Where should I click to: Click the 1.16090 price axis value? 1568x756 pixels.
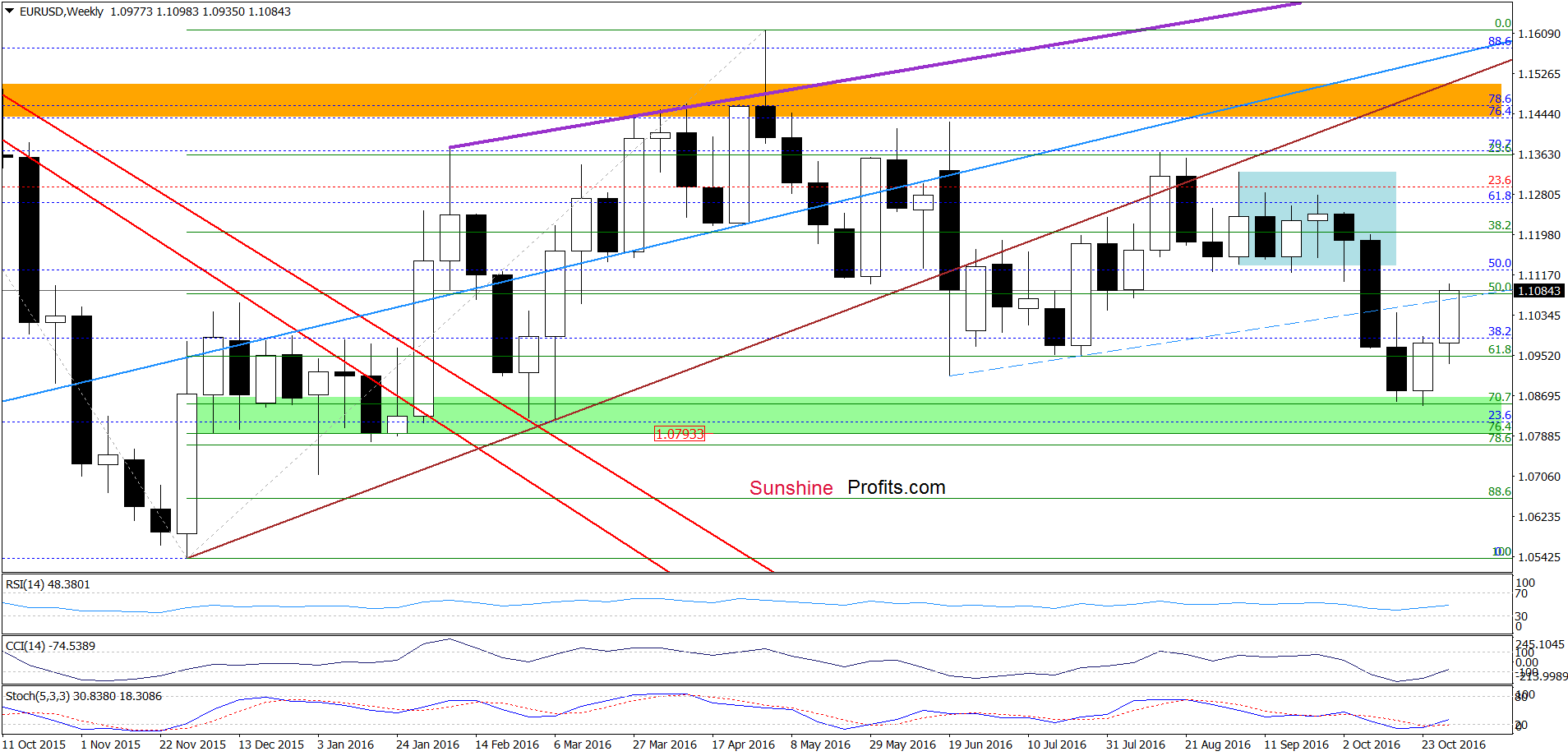(1538, 34)
